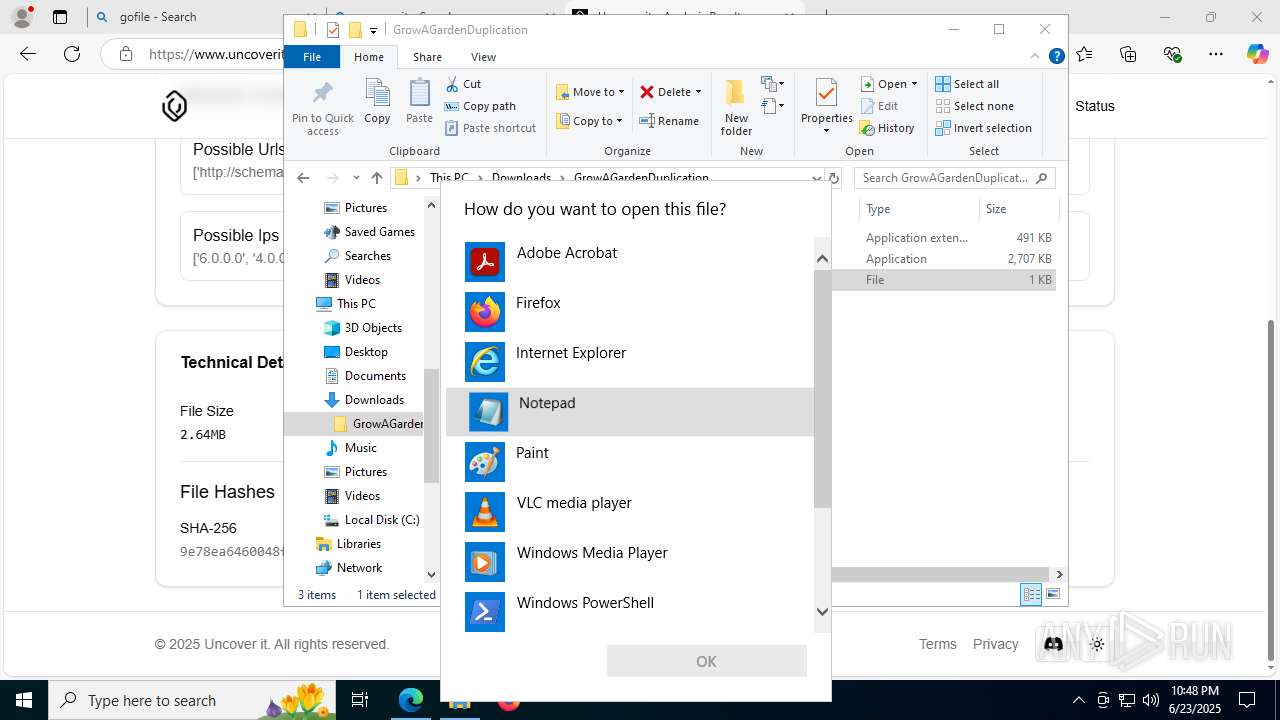Refresh the Edge browser page
This screenshot has height=720, width=1280.
tap(72, 54)
